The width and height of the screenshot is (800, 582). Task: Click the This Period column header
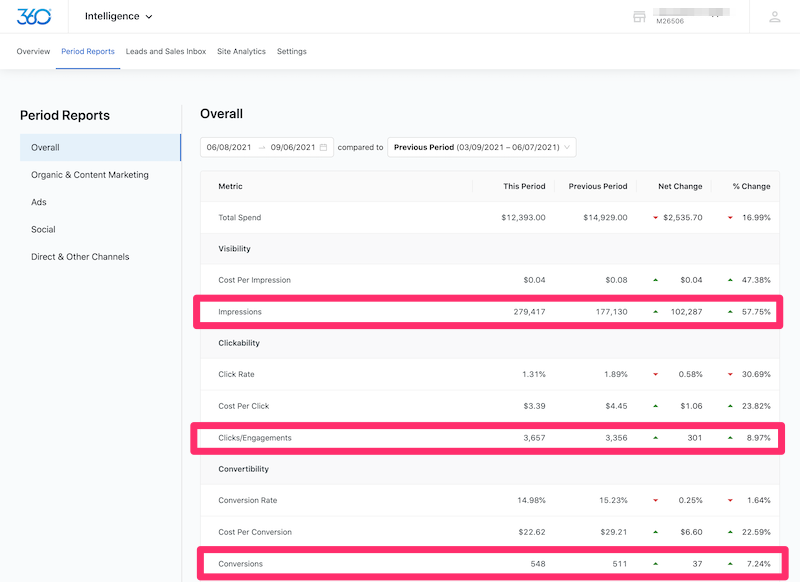(x=524, y=186)
